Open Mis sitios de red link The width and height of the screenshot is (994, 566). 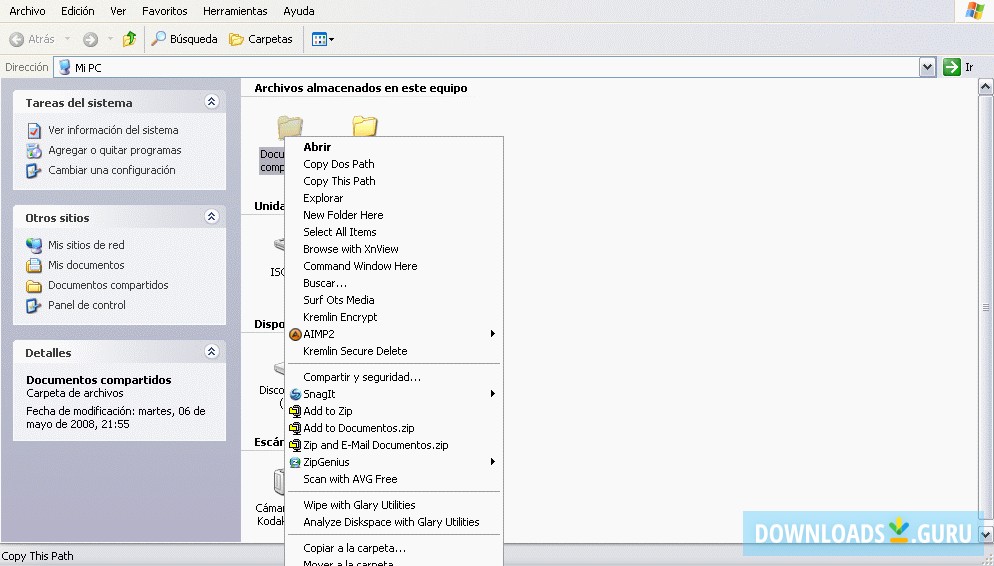pos(86,245)
